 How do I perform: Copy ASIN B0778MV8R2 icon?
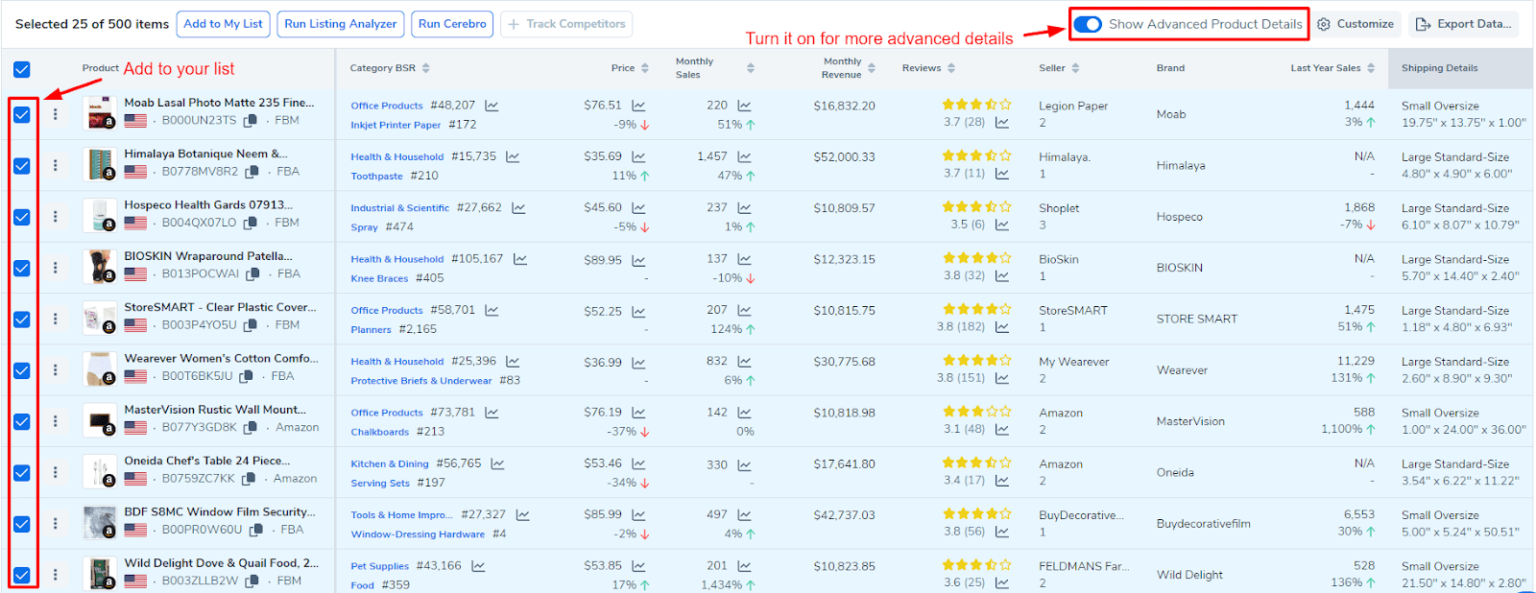coord(252,172)
